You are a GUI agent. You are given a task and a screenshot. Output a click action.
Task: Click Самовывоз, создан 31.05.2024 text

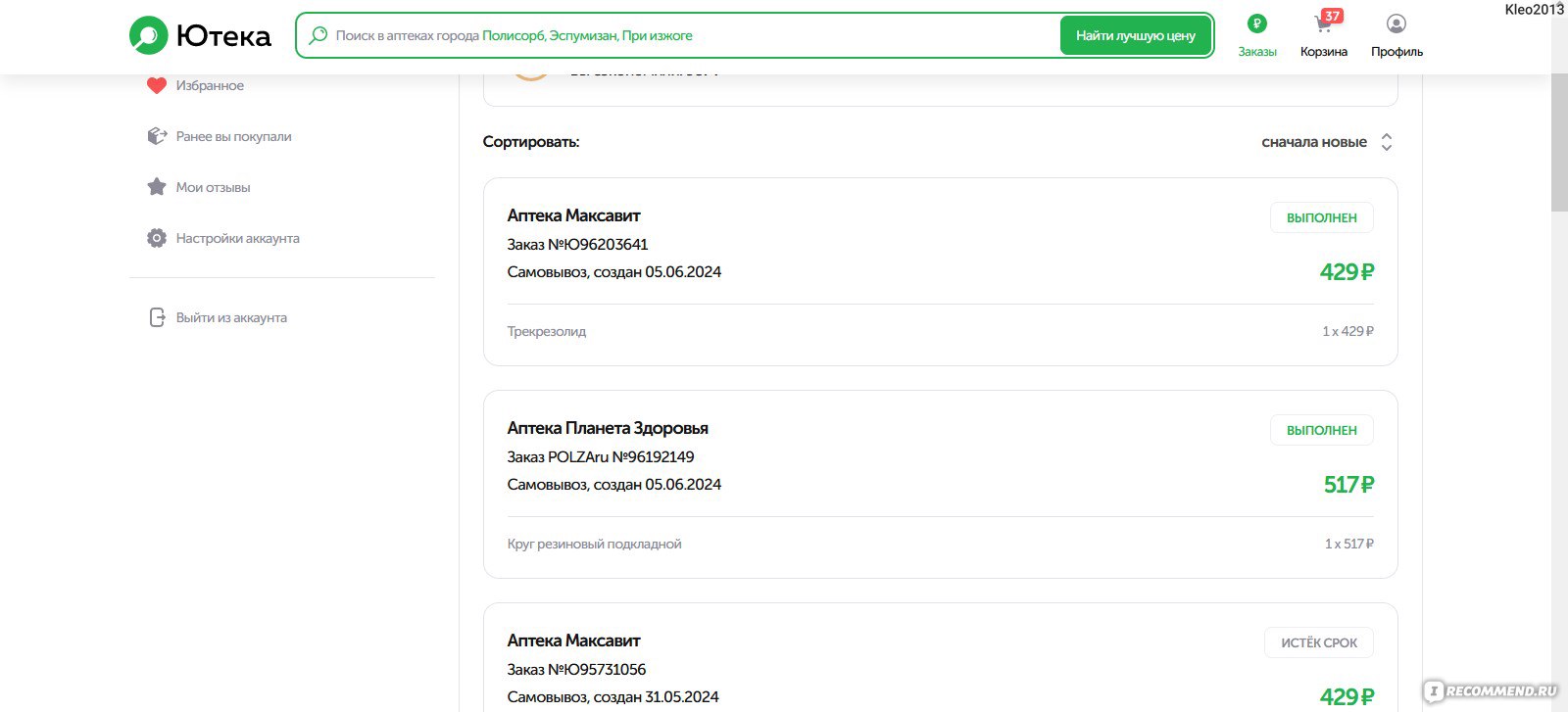(612, 696)
